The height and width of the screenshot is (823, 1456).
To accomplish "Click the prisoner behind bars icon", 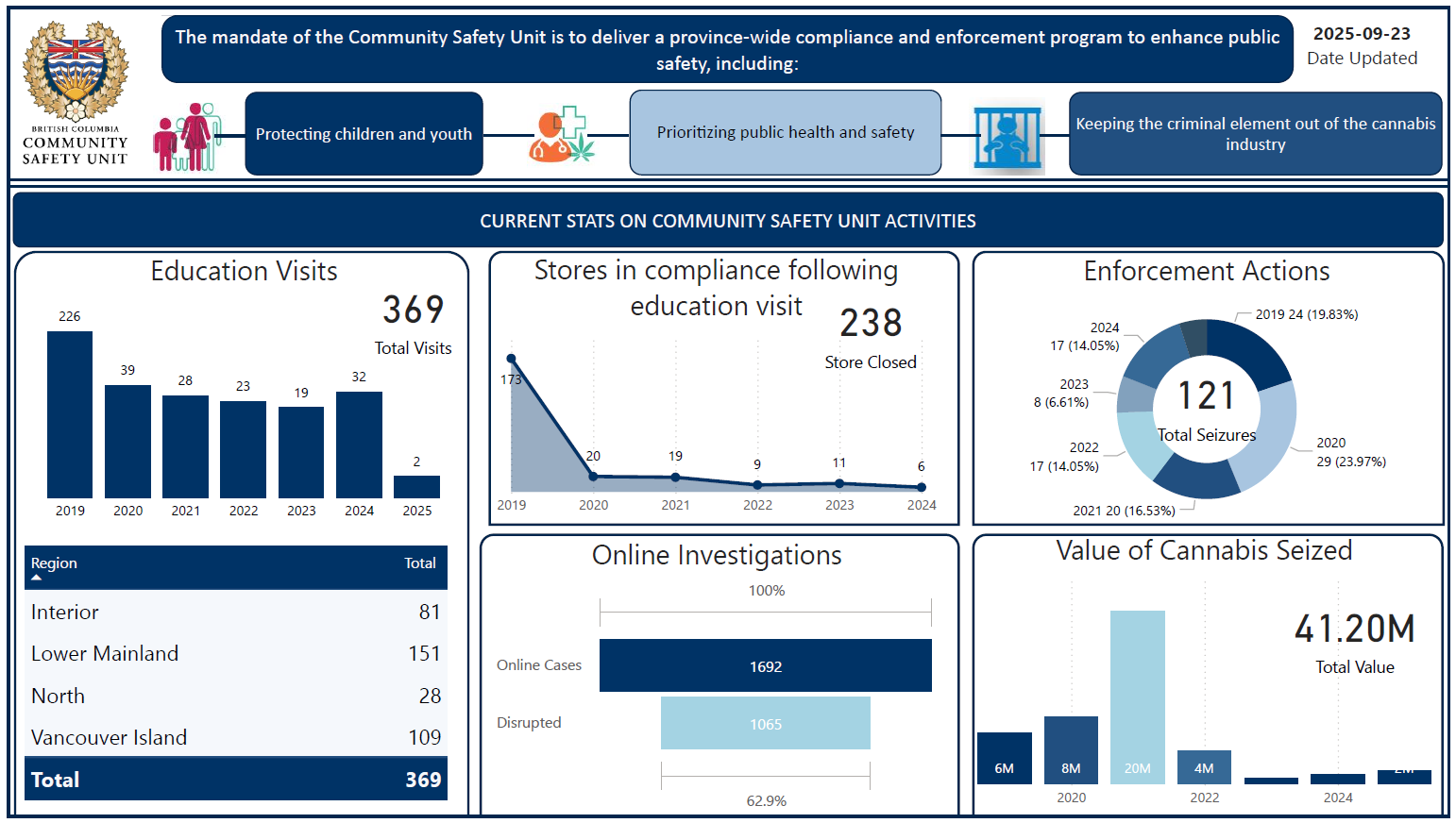I will 1008,137.
